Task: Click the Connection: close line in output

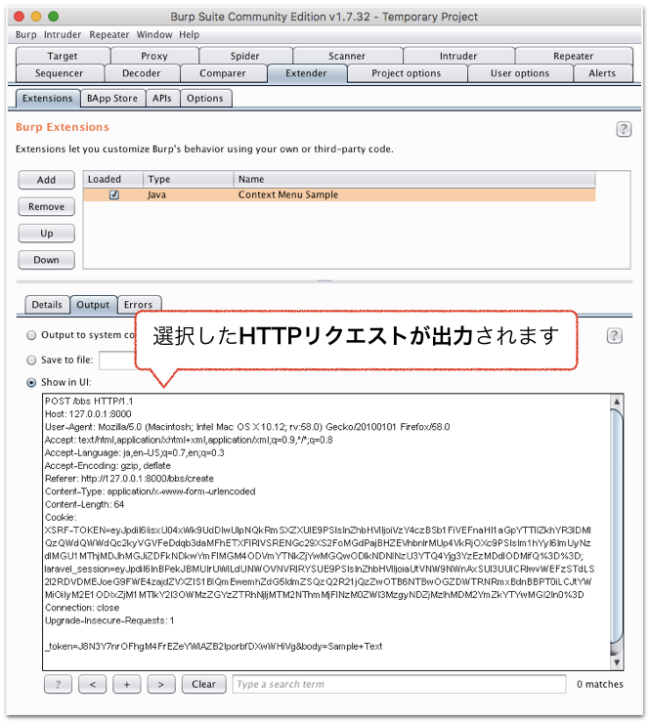Action: click(82, 608)
